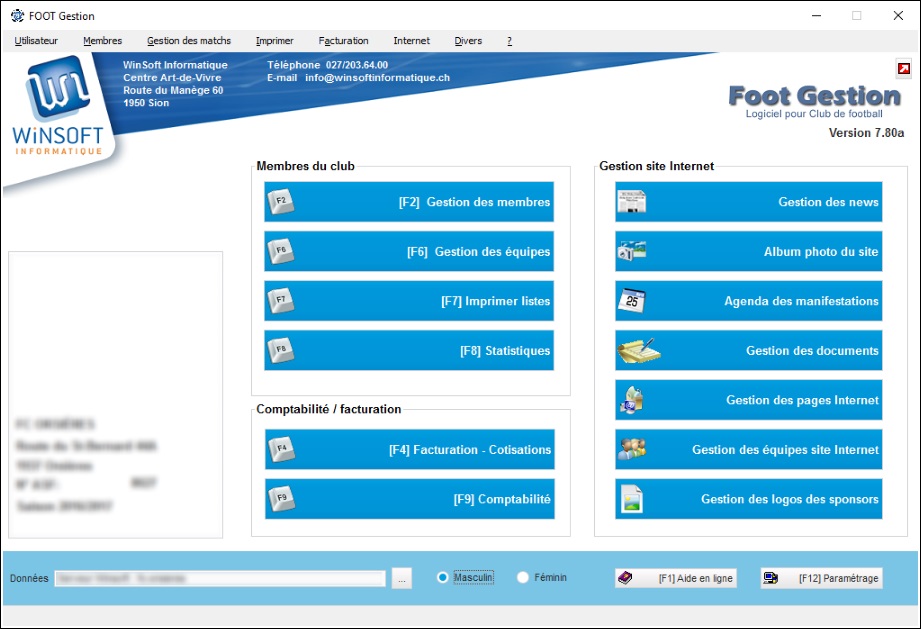Click the Route du Manège 60 address line
This screenshot has width=921, height=629.
click(x=173, y=90)
